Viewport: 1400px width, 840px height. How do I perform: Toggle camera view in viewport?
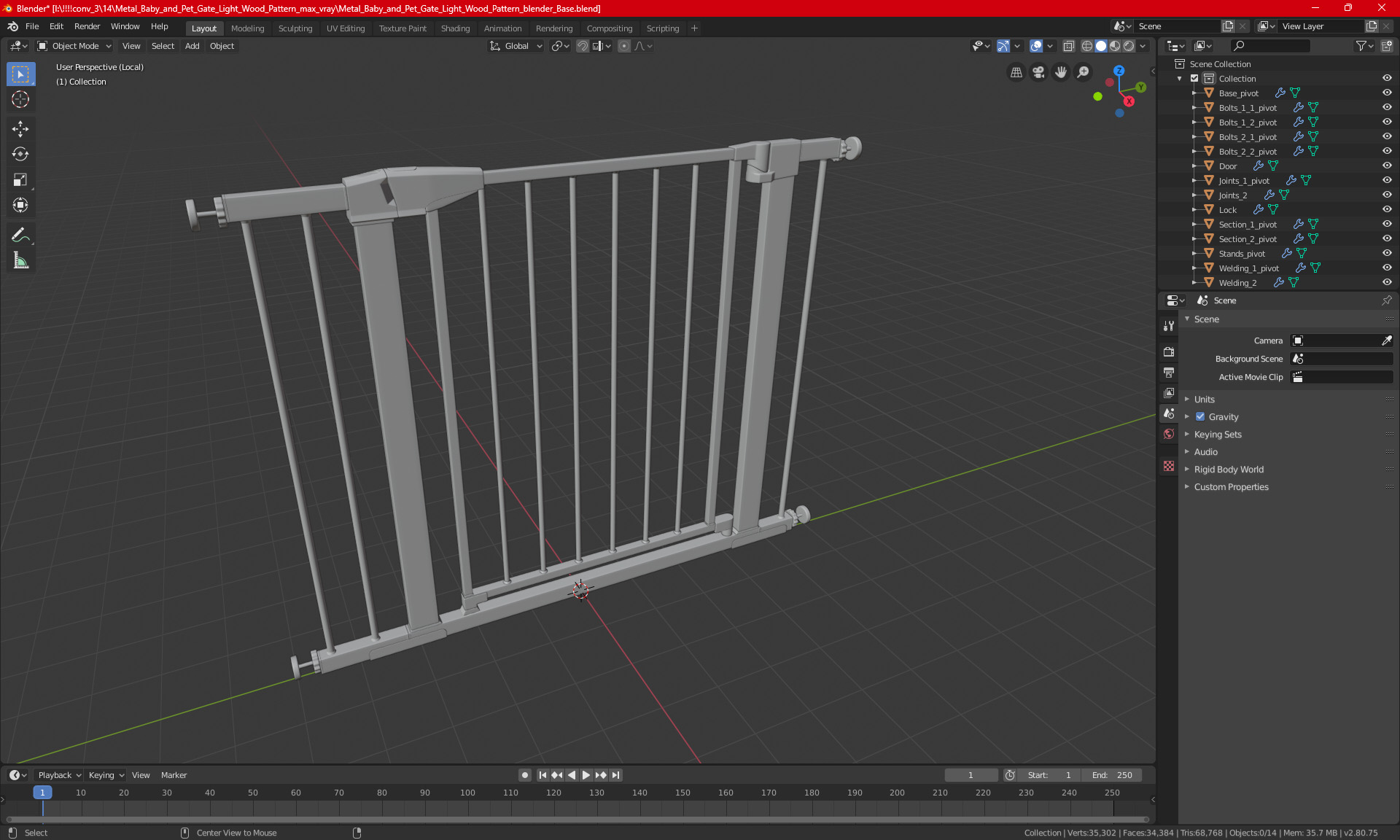1038,72
